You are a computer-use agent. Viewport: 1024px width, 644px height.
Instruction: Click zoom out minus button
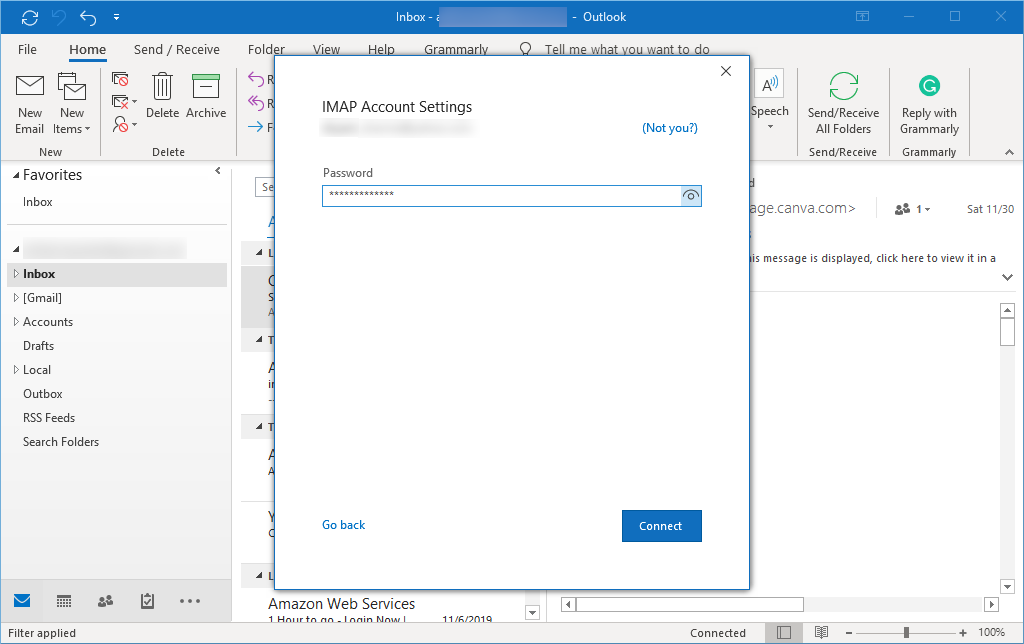point(848,633)
